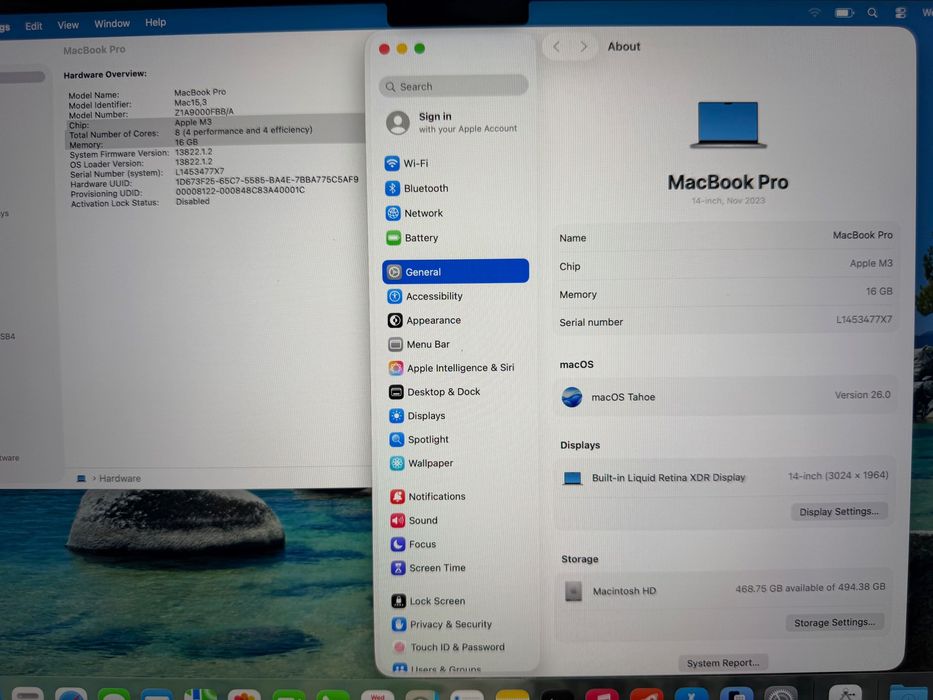The image size is (933, 700).
Task: Click Hardware in System Information path bar
Action: pos(120,479)
